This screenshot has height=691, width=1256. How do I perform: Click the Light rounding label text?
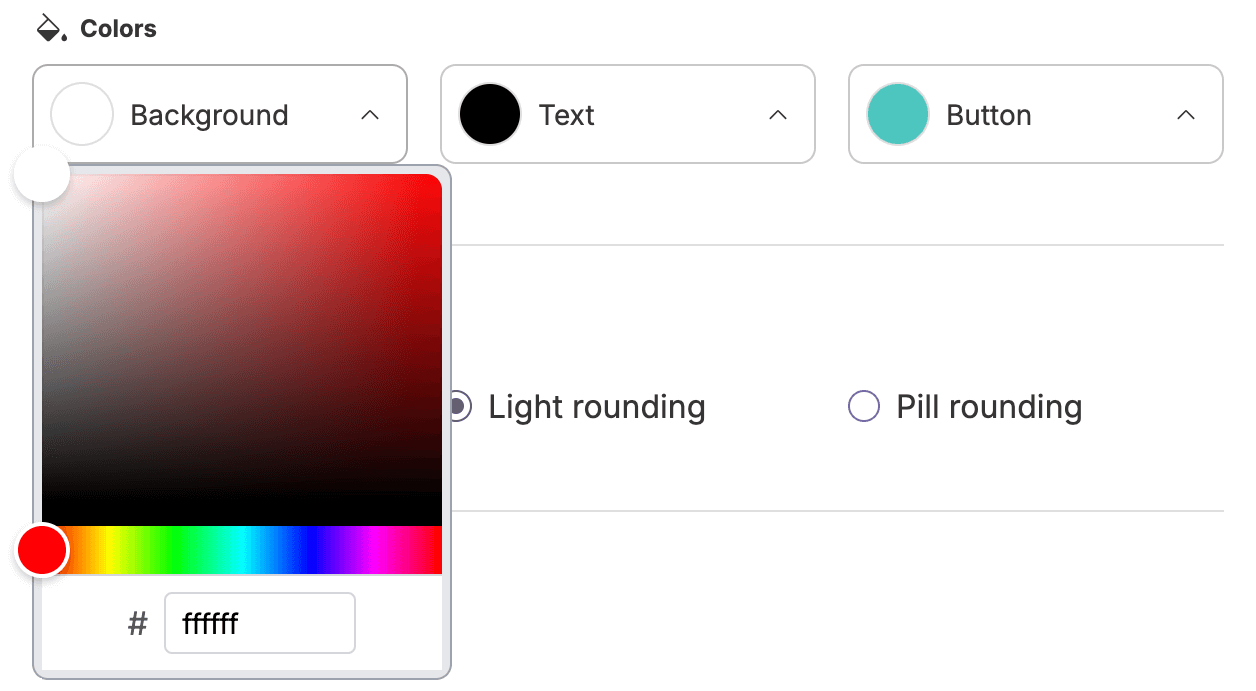pyautogui.click(x=595, y=406)
